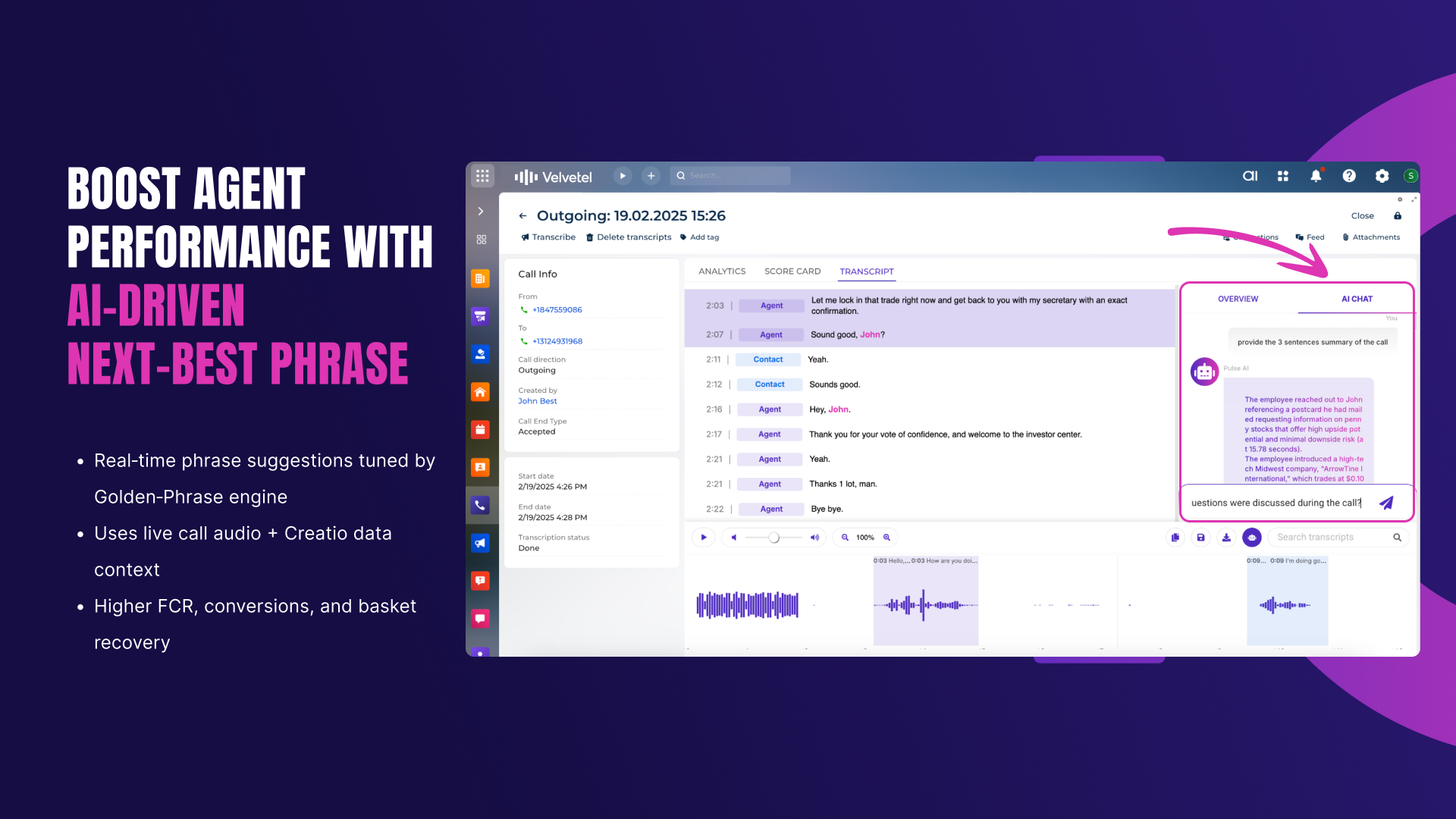Image resolution: width=1456 pixels, height=819 pixels.
Task: Switch to the ANALYTICS tab
Action: [721, 271]
